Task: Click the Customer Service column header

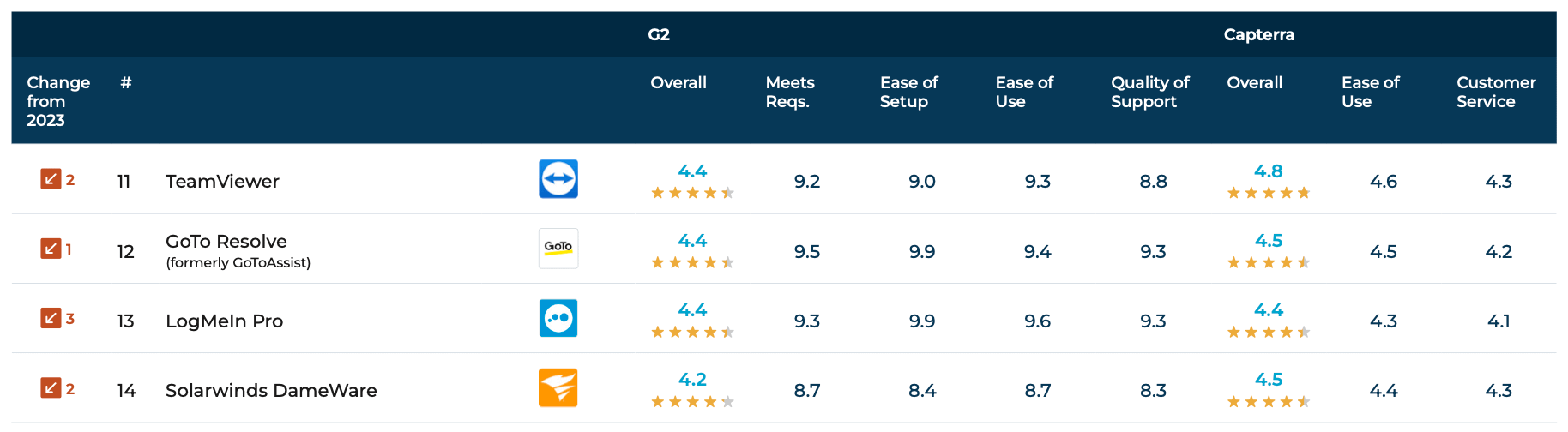Action: (x=1495, y=92)
